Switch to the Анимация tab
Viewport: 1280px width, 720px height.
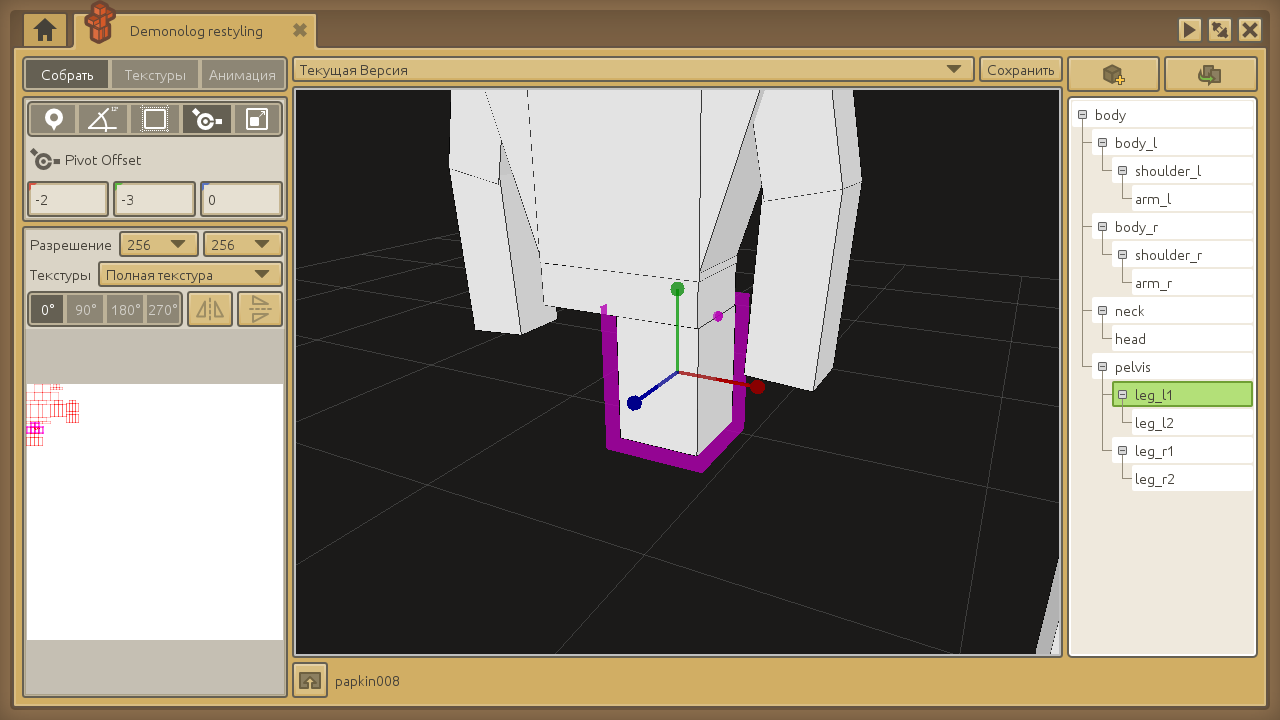[x=242, y=75]
